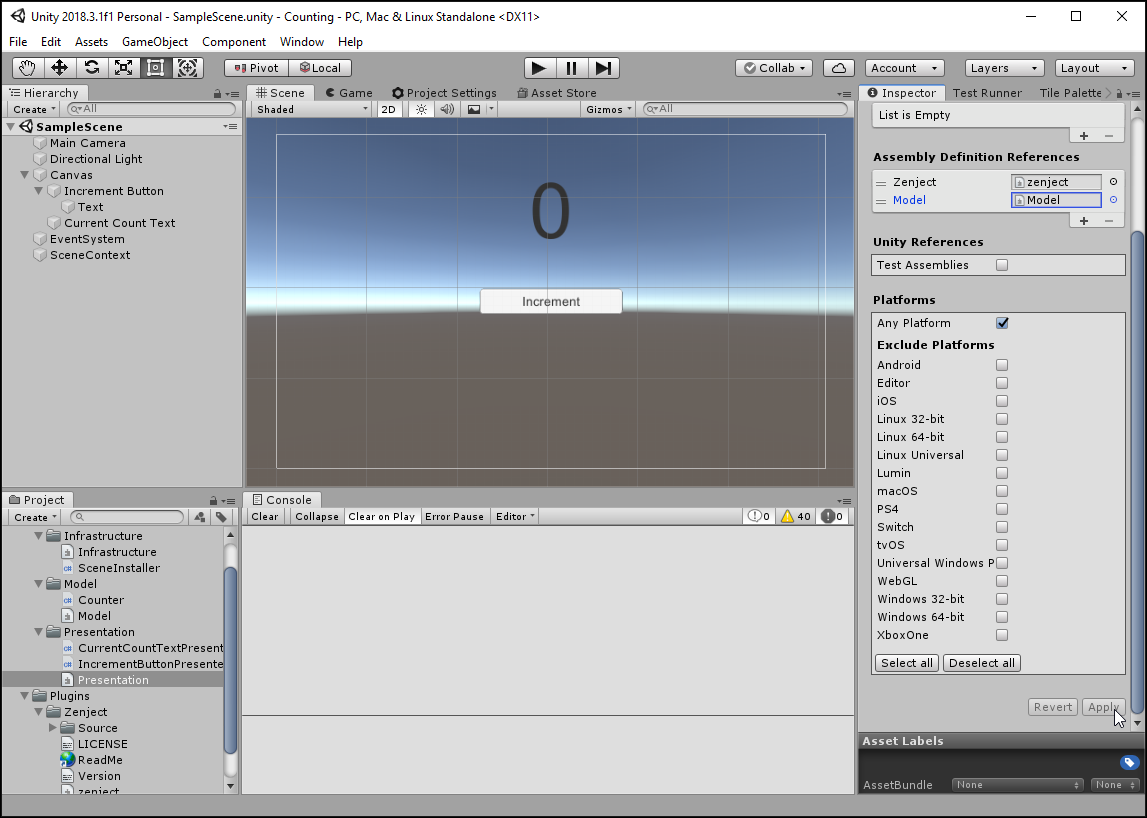
Task: Select the Move tool
Action: 60,67
